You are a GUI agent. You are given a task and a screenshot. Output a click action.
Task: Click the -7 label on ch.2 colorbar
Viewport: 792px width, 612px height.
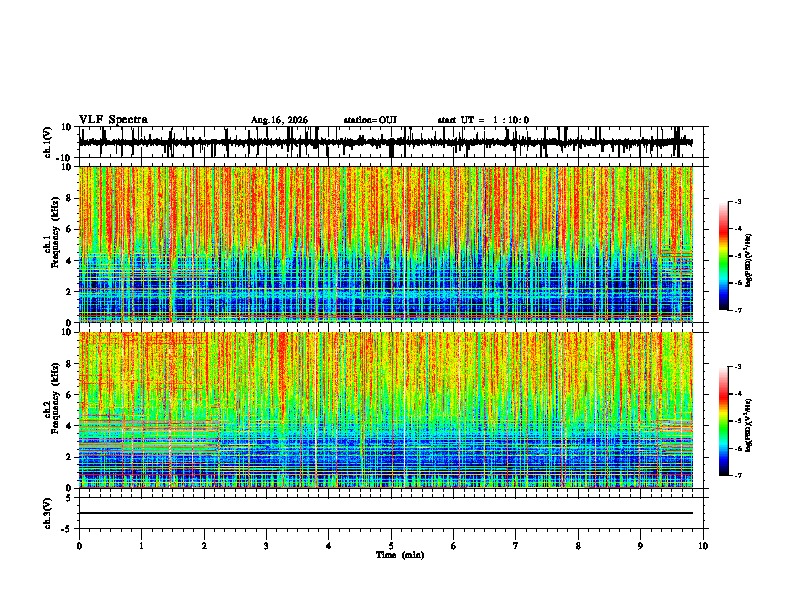click(737, 475)
